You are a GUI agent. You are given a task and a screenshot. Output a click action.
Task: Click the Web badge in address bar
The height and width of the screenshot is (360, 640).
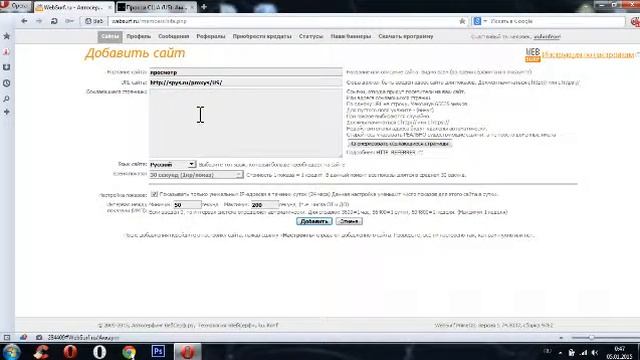pyautogui.click(x=94, y=21)
